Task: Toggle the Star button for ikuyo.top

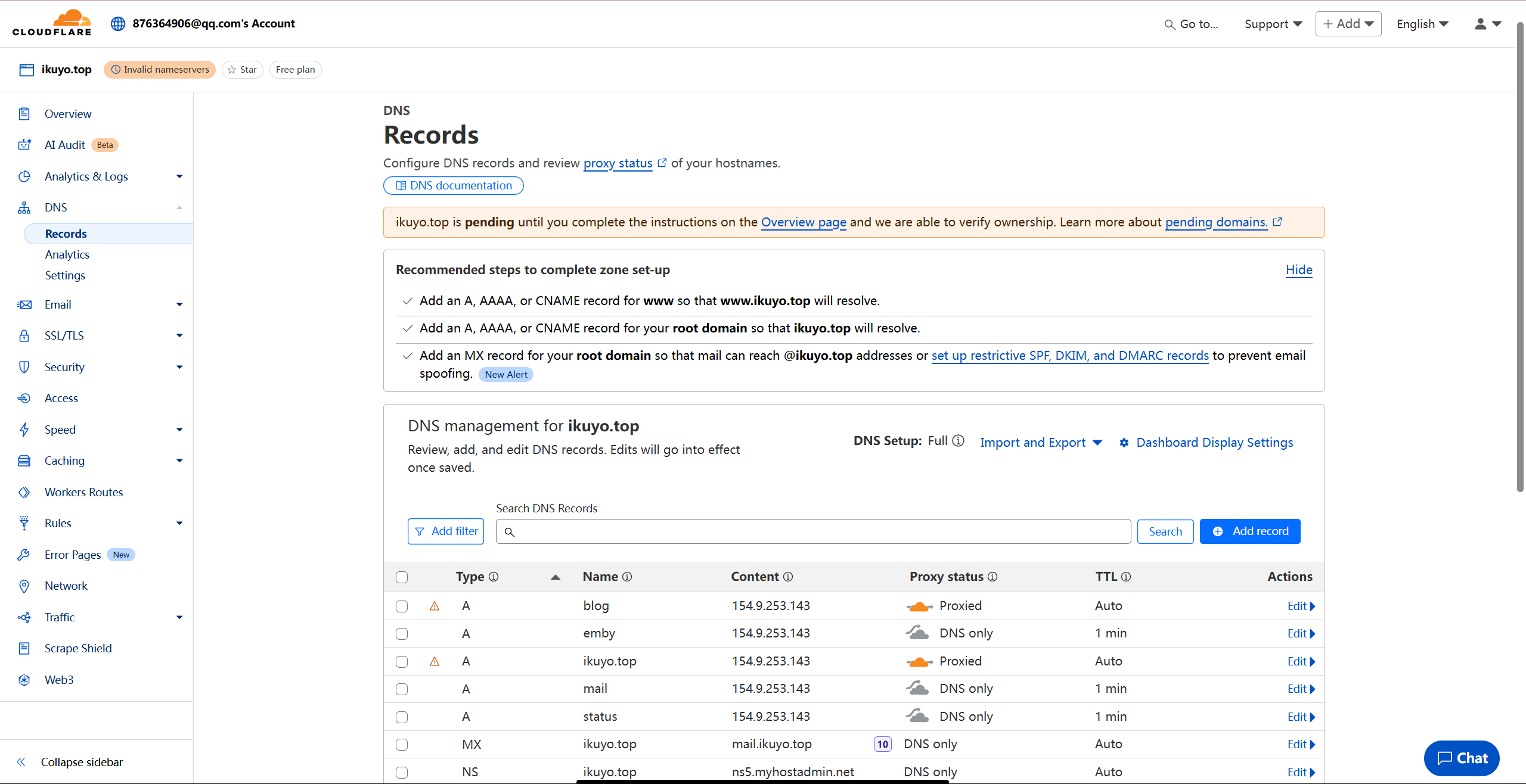Action: tap(242, 70)
